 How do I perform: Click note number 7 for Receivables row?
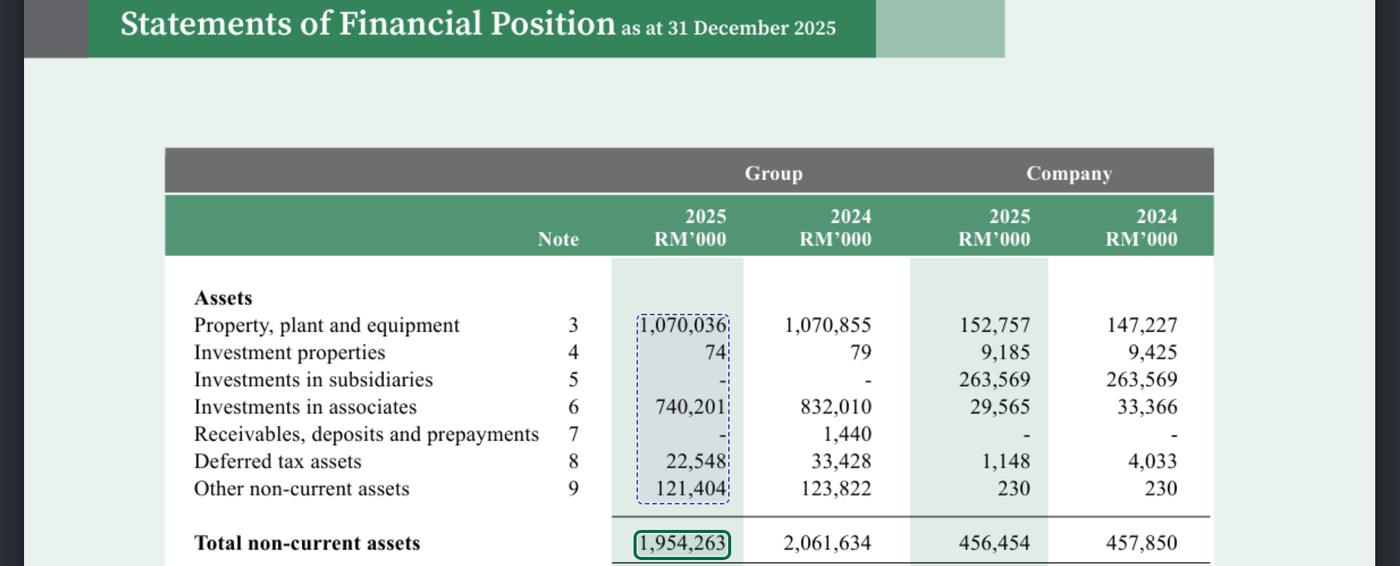[573, 435]
